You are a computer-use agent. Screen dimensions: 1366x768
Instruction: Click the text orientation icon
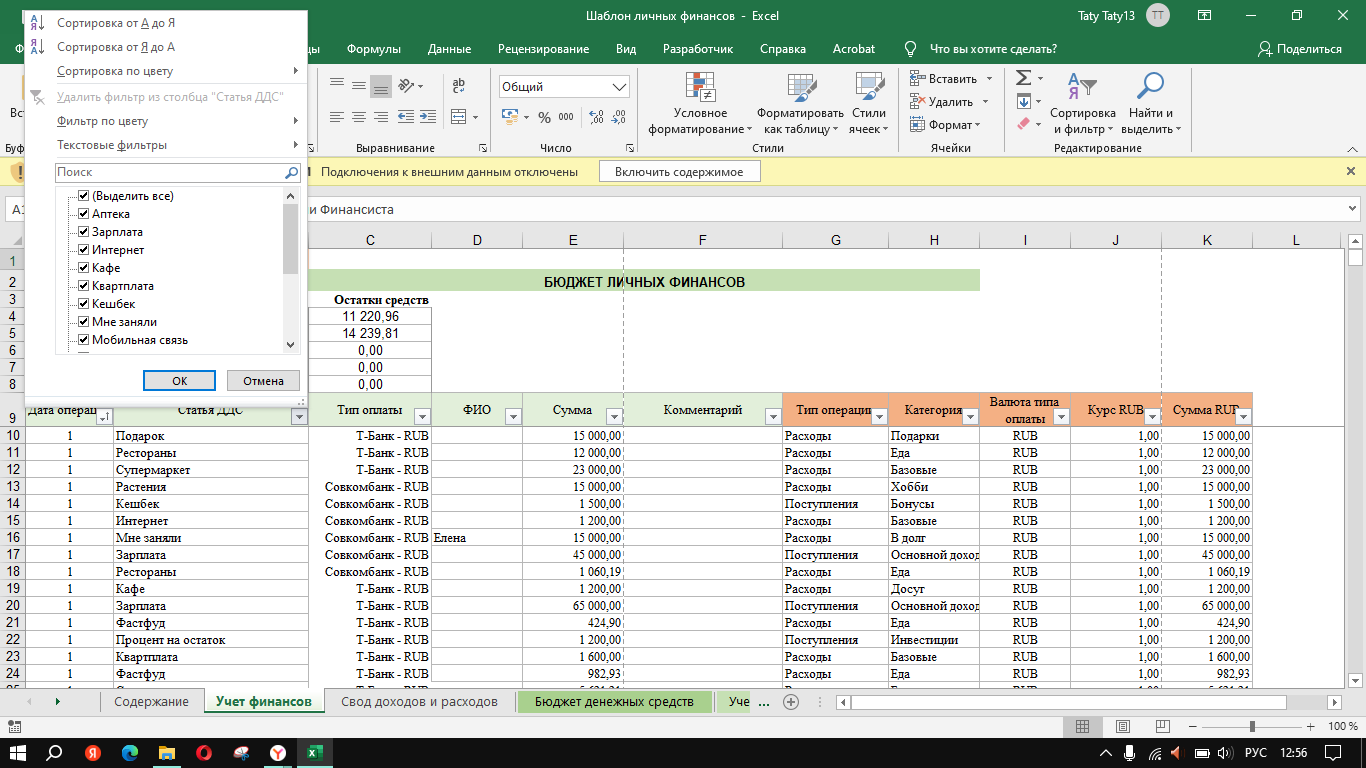pos(408,86)
